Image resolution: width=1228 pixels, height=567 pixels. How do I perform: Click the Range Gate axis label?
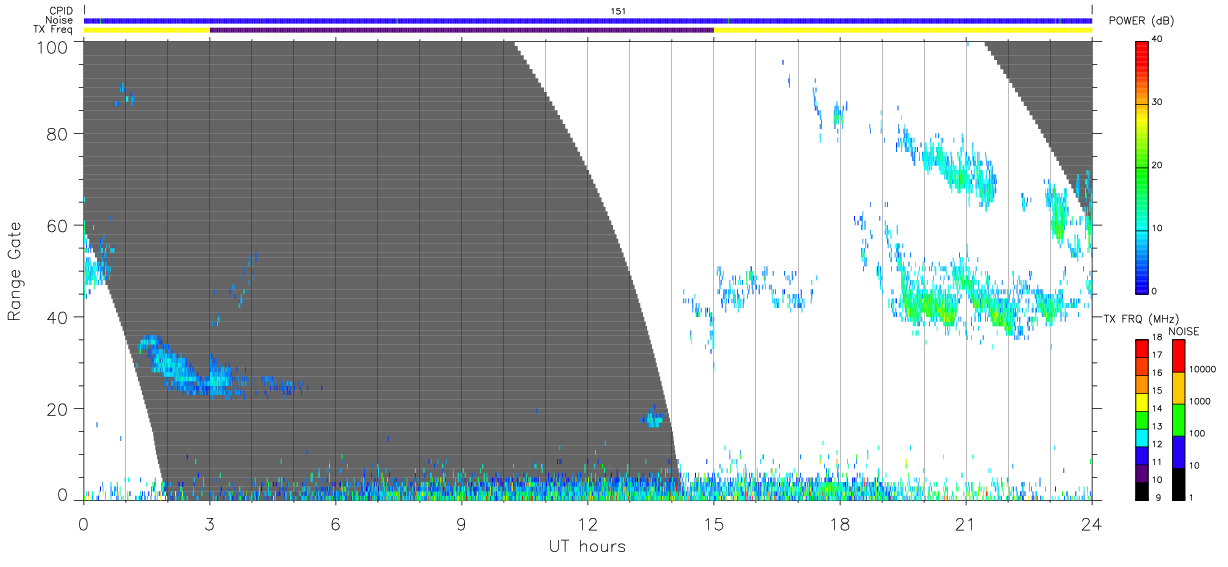pyautogui.click(x=15, y=271)
